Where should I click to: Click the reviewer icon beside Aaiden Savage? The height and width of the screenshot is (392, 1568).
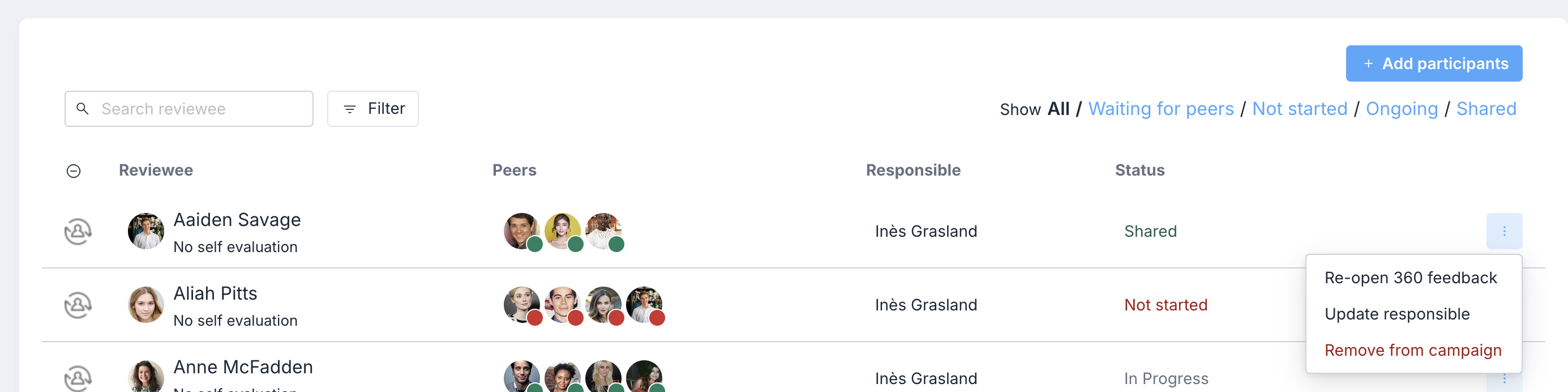click(78, 231)
